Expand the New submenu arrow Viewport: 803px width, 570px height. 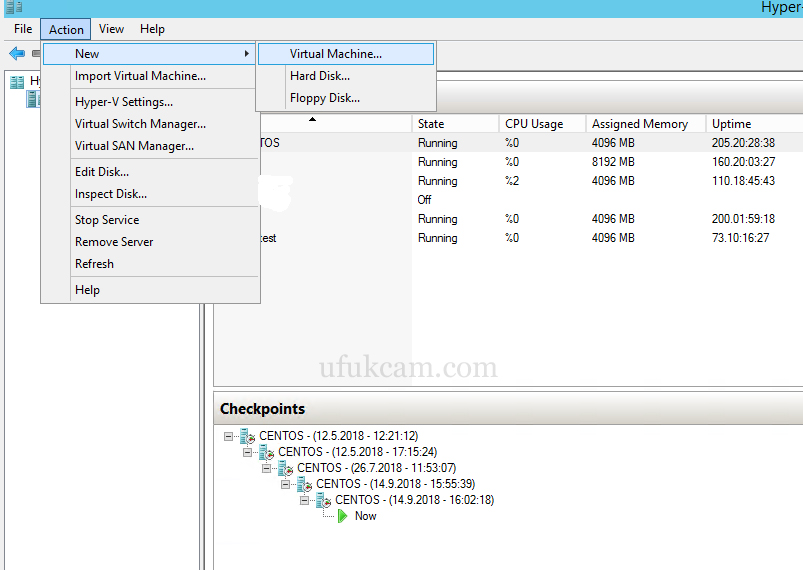tap(247, 53)
